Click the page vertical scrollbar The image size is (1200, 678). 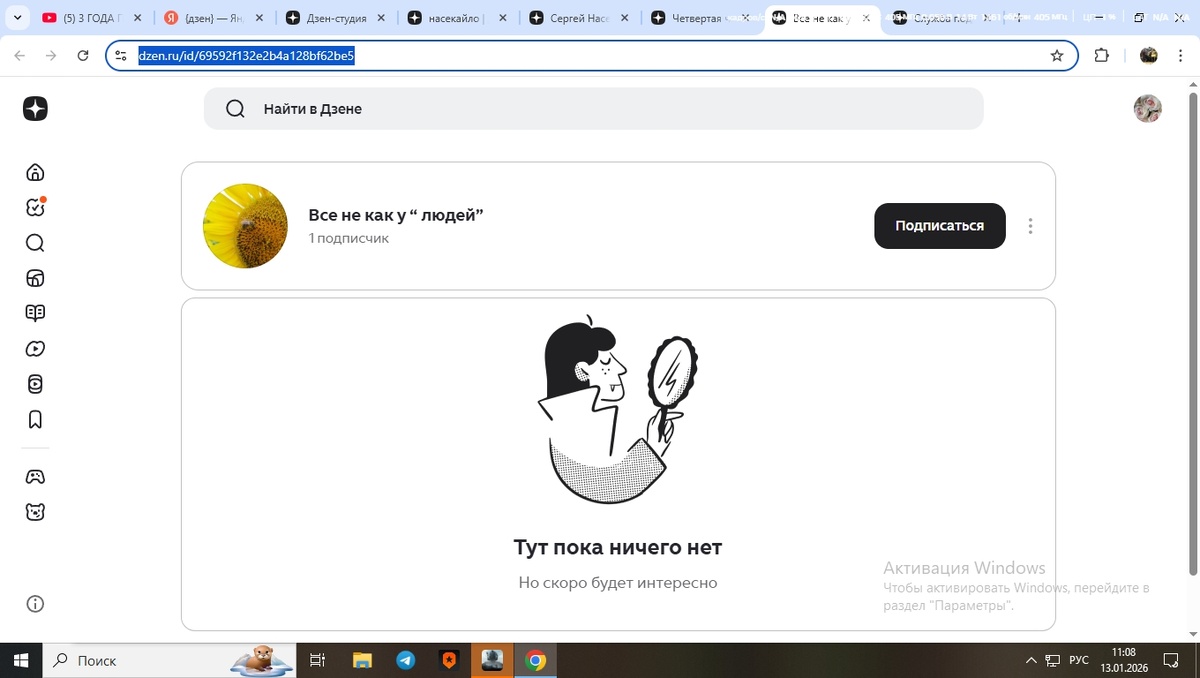click(x=1193, y=336)
